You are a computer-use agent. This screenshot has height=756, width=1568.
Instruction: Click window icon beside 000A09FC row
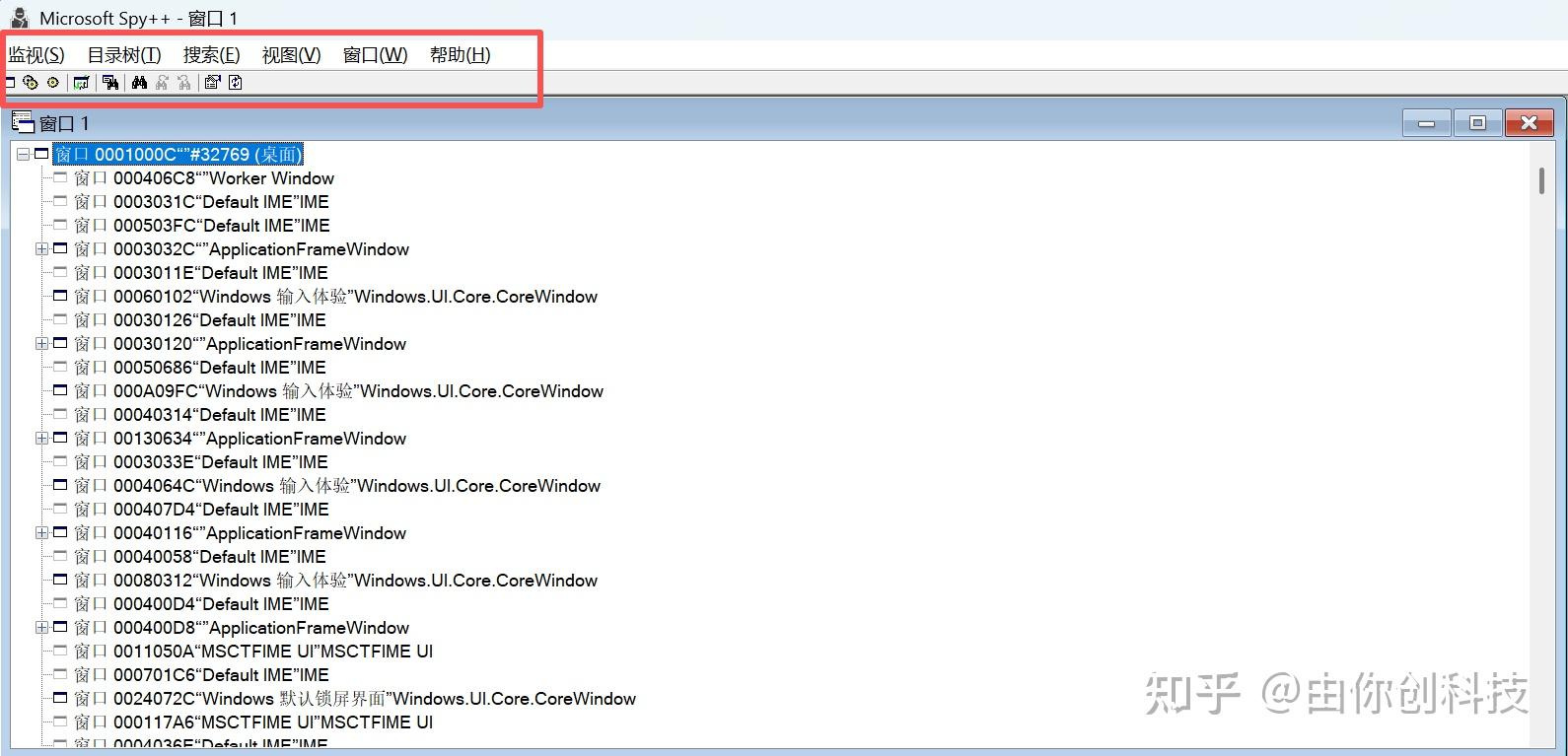60,390
